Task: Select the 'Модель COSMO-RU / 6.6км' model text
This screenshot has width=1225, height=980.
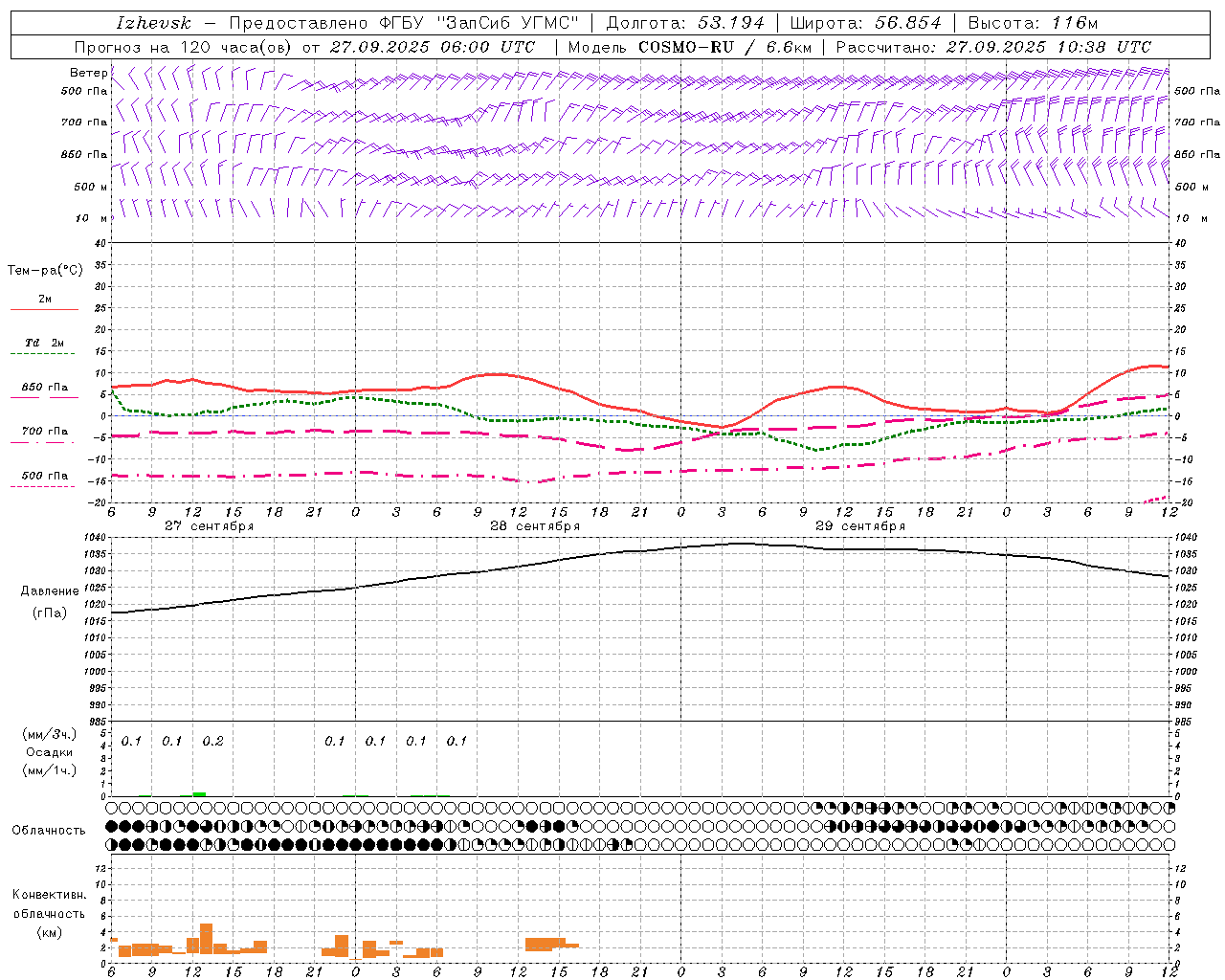Action: coord(690,47)
